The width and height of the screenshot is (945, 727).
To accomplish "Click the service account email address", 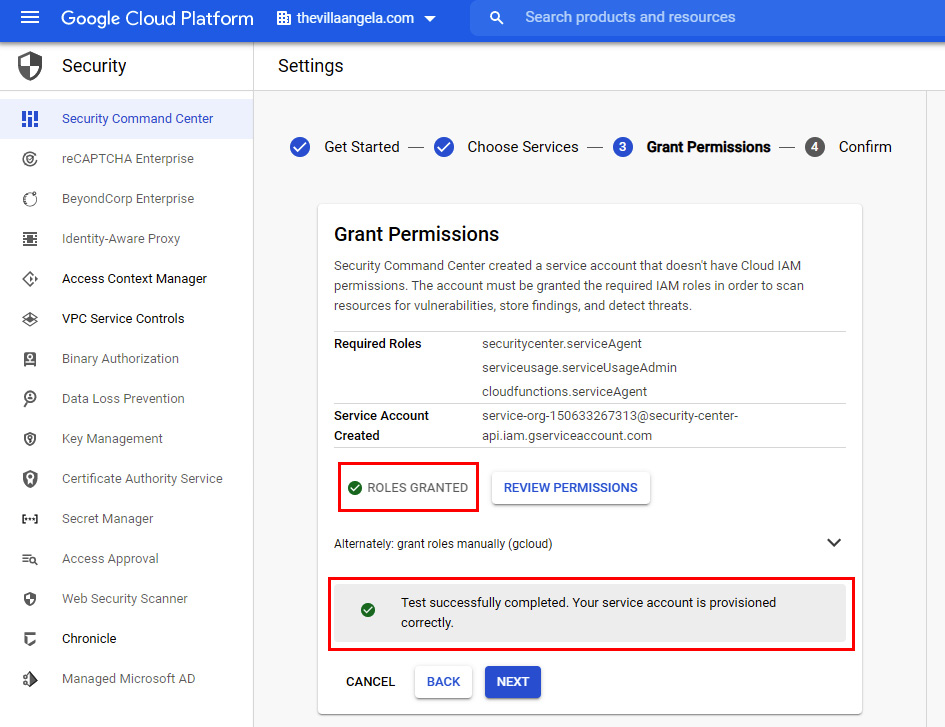I will 610,426.
